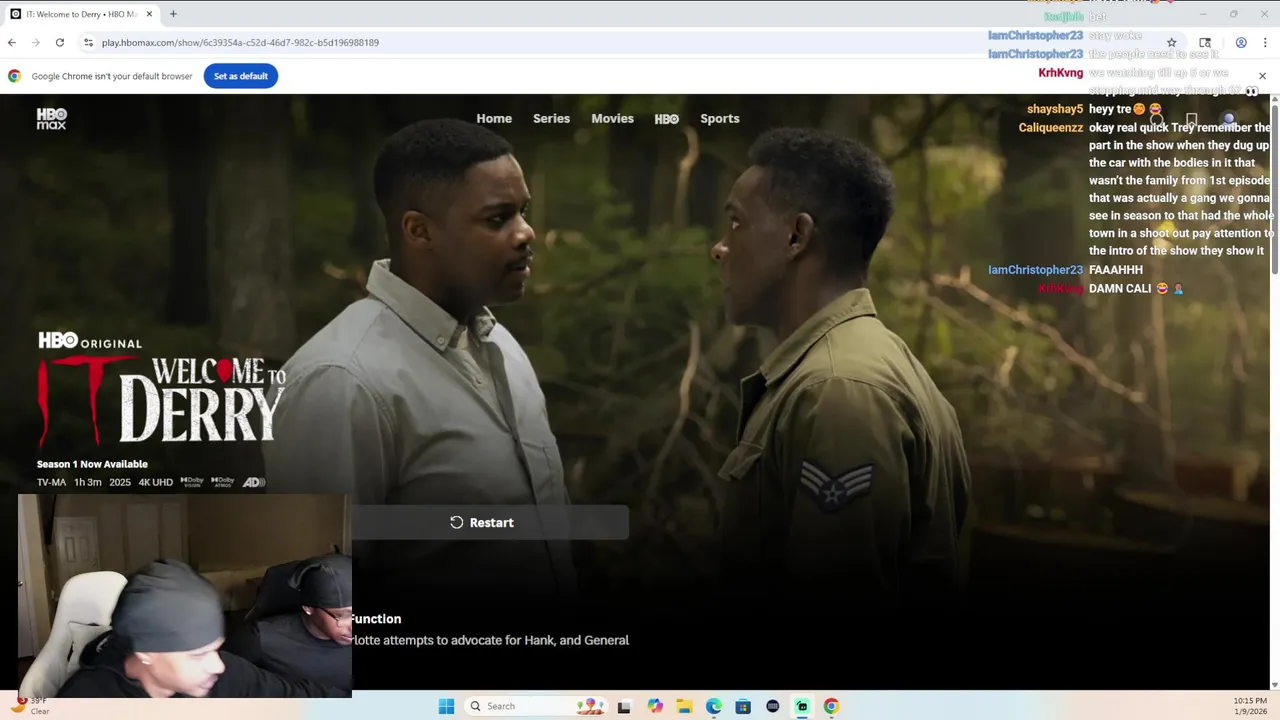This screenshot has height=720, width=1280.
Task: Open the HBO hub logo link
Action: [667, 119]
